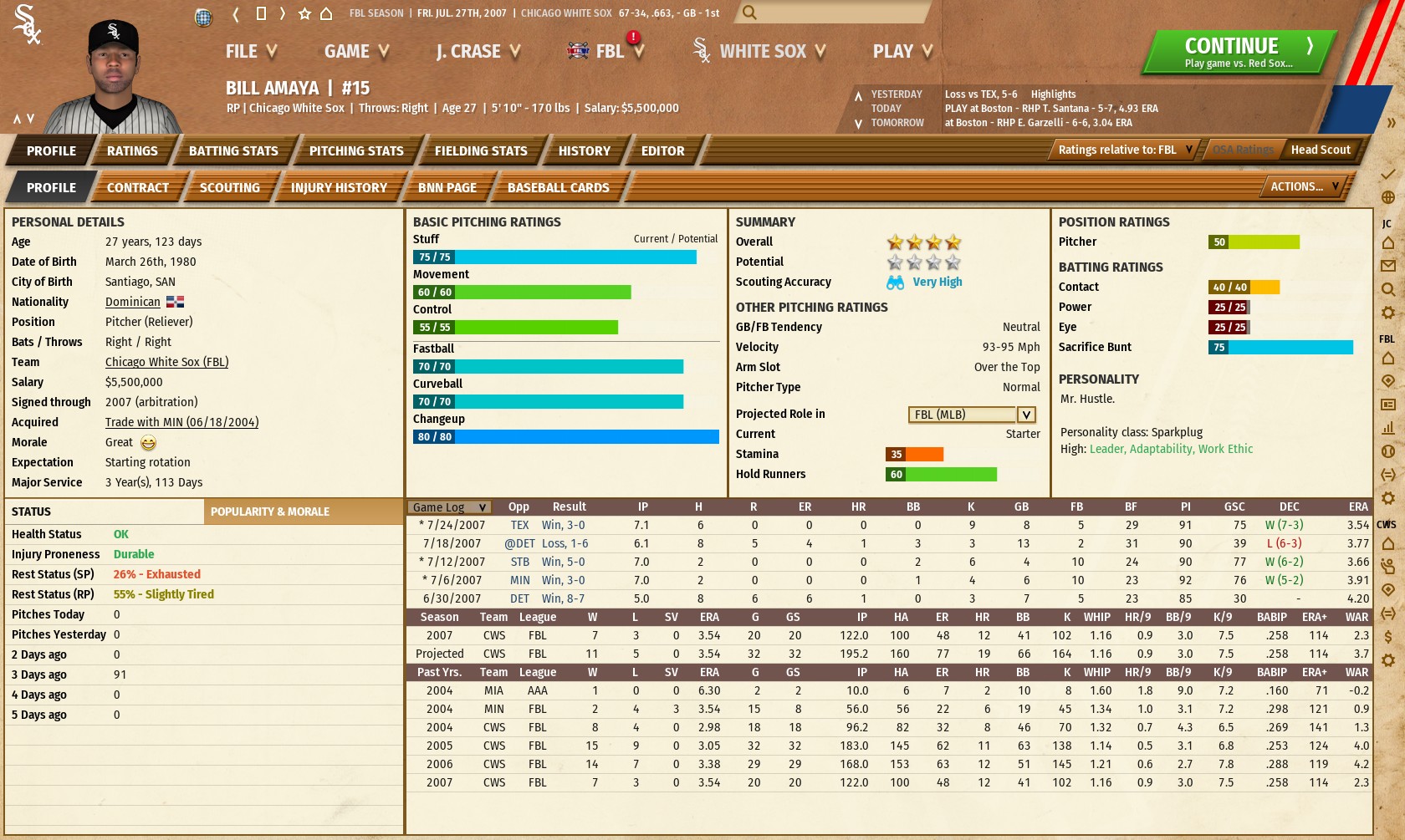Open the Trade with MIN acquisition link
Image resolution: width=1405 pixels, height=840 pixels.
tap(181, 422)
